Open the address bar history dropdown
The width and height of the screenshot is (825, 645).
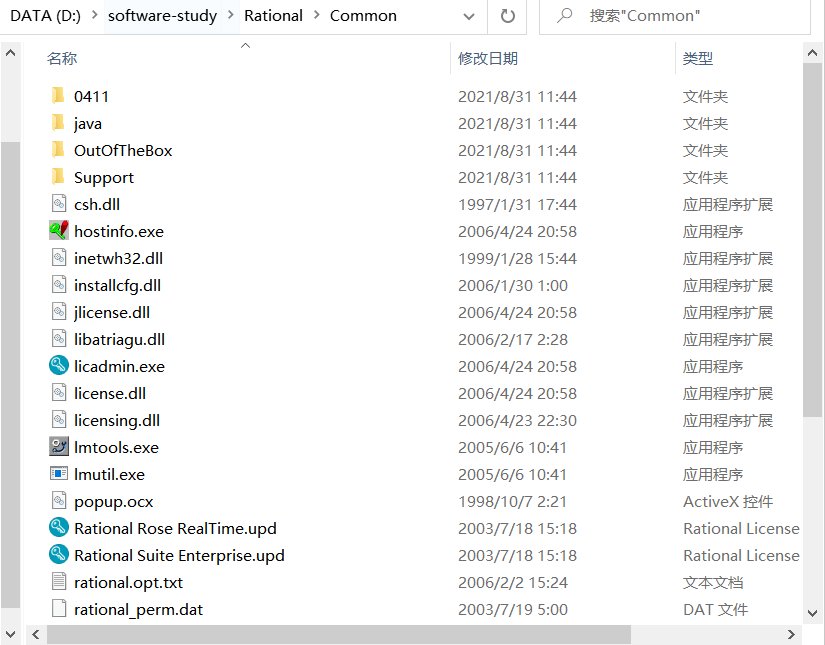[x=468, y=16]
